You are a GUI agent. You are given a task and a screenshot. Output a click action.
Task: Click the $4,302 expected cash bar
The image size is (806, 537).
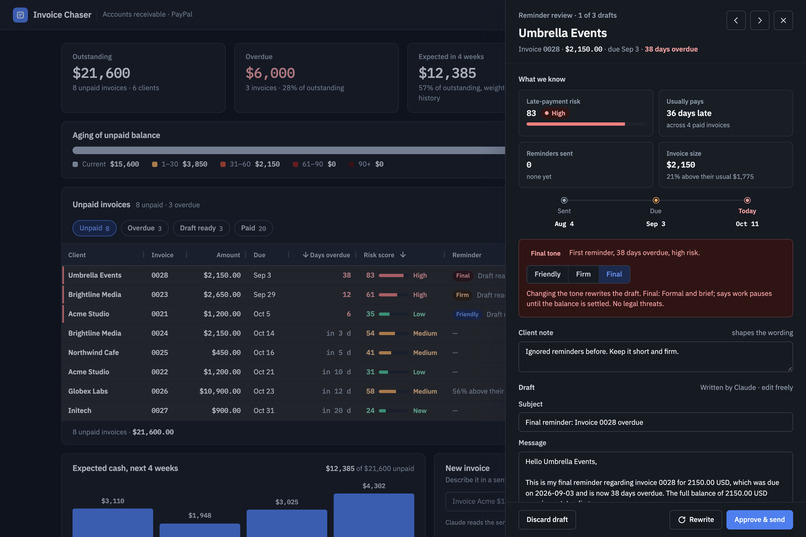(x=374, y=515)
